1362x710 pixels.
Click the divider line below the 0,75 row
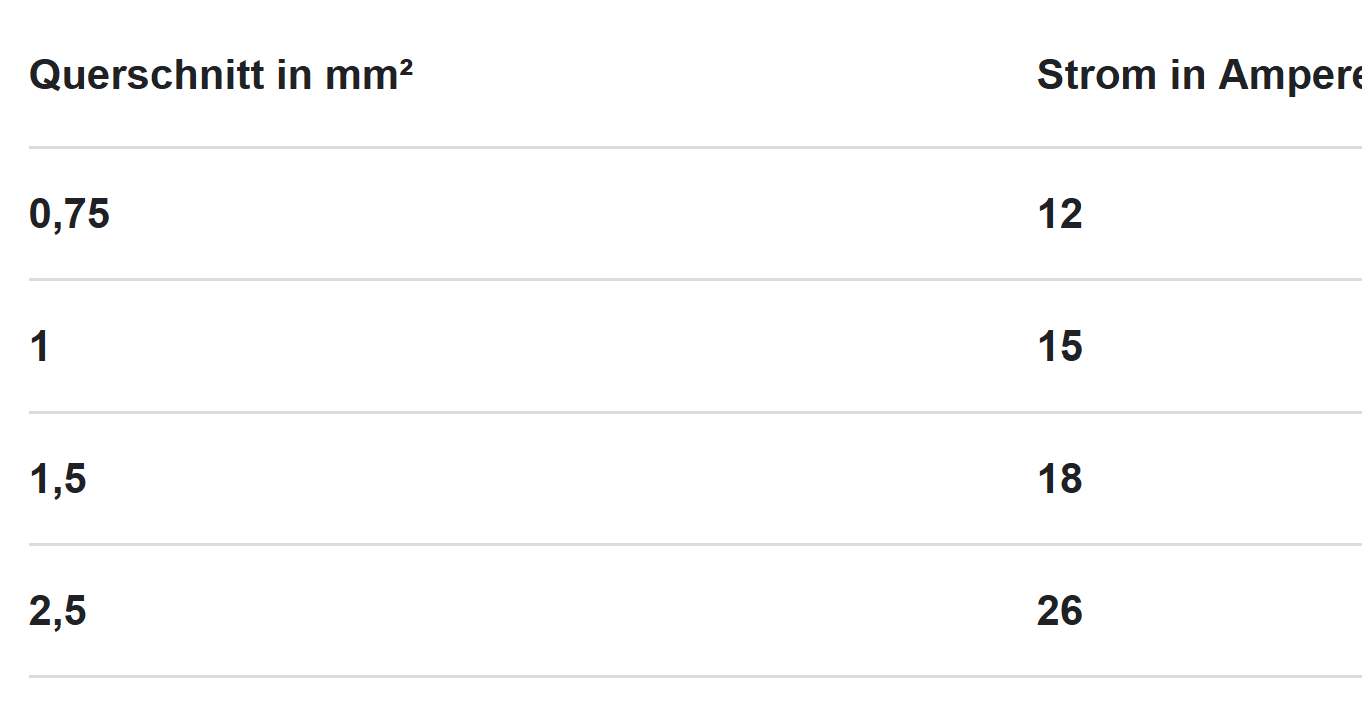tap(695, 279)
